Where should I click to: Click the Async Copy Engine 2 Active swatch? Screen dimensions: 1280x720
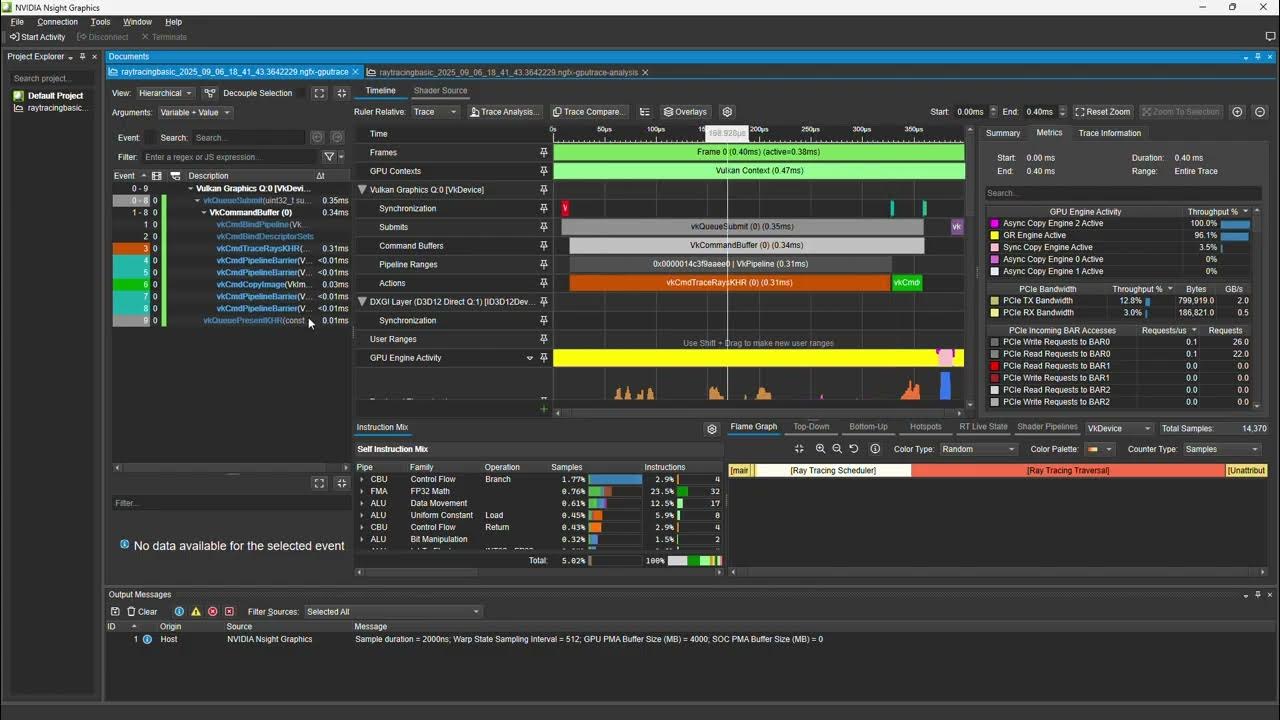994,223
